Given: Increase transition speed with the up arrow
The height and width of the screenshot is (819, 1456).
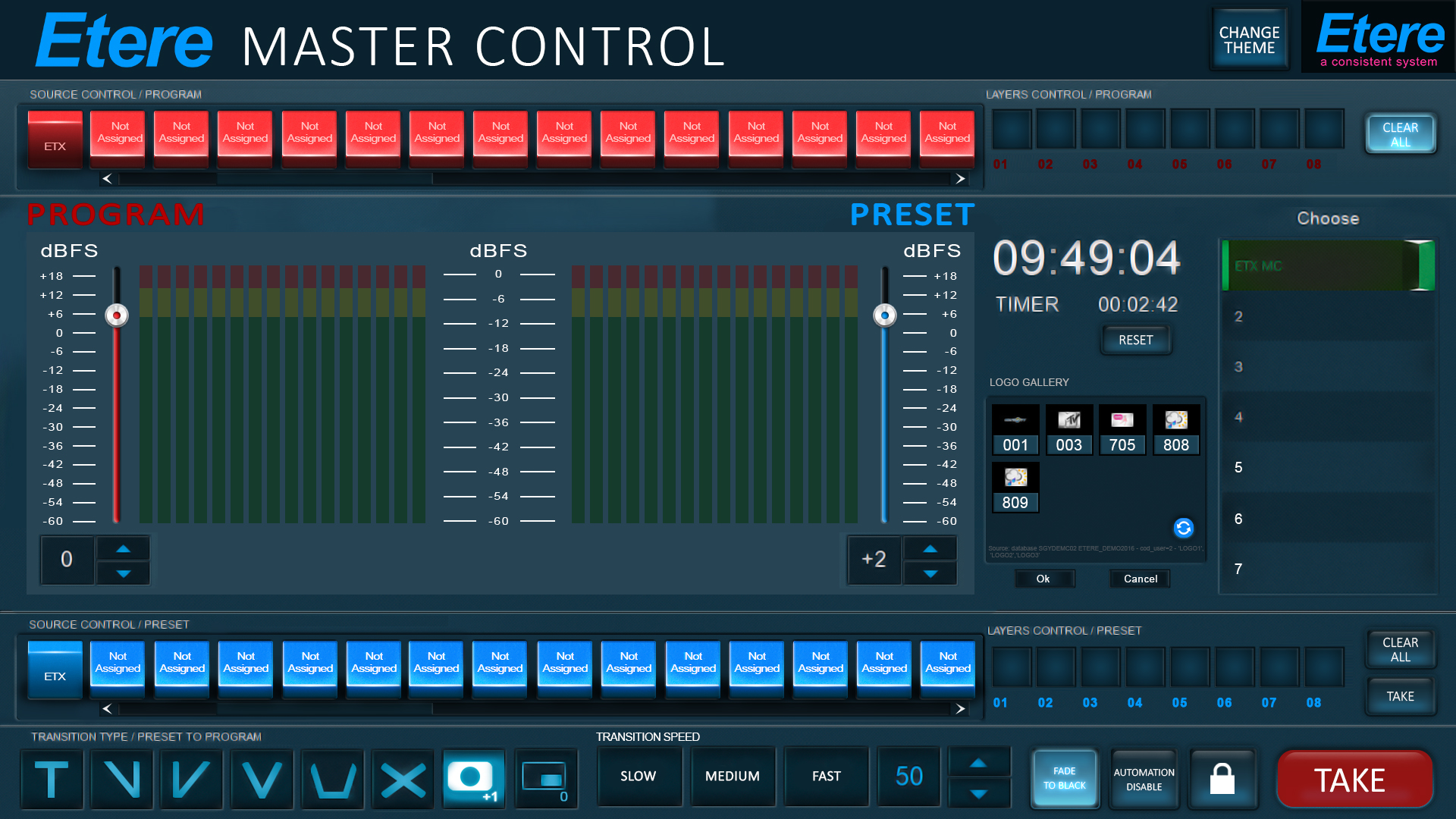Looking at the screenshot, I should click(979, 764).
